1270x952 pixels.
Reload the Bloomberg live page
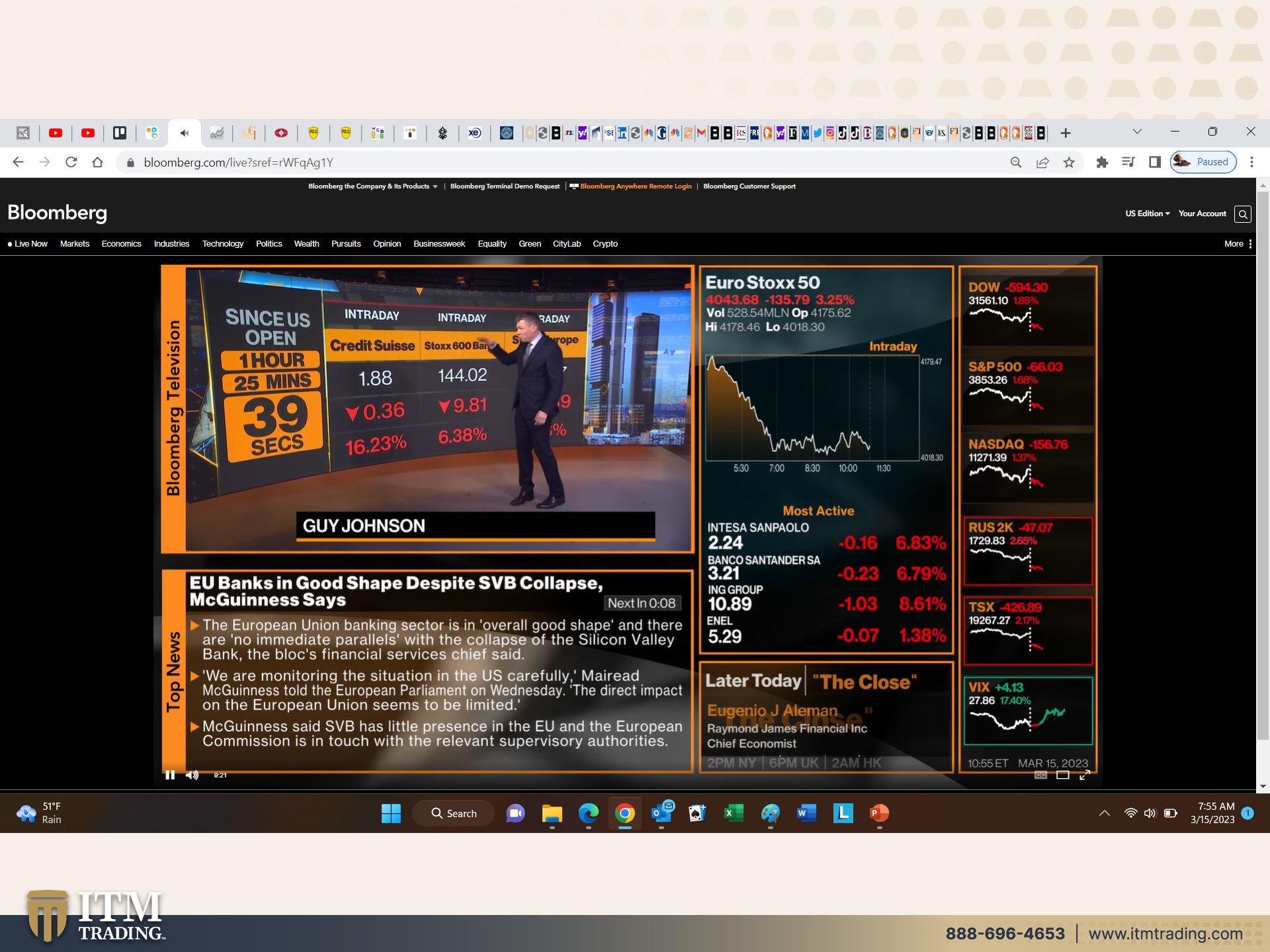pos(71,162)
